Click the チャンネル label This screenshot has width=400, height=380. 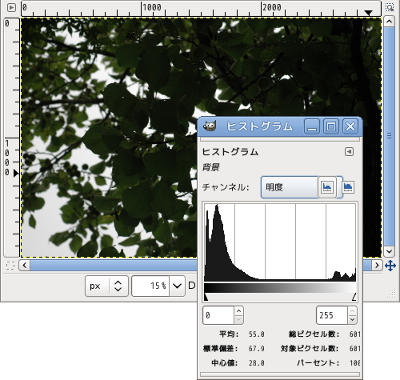[x=226, y=187]
